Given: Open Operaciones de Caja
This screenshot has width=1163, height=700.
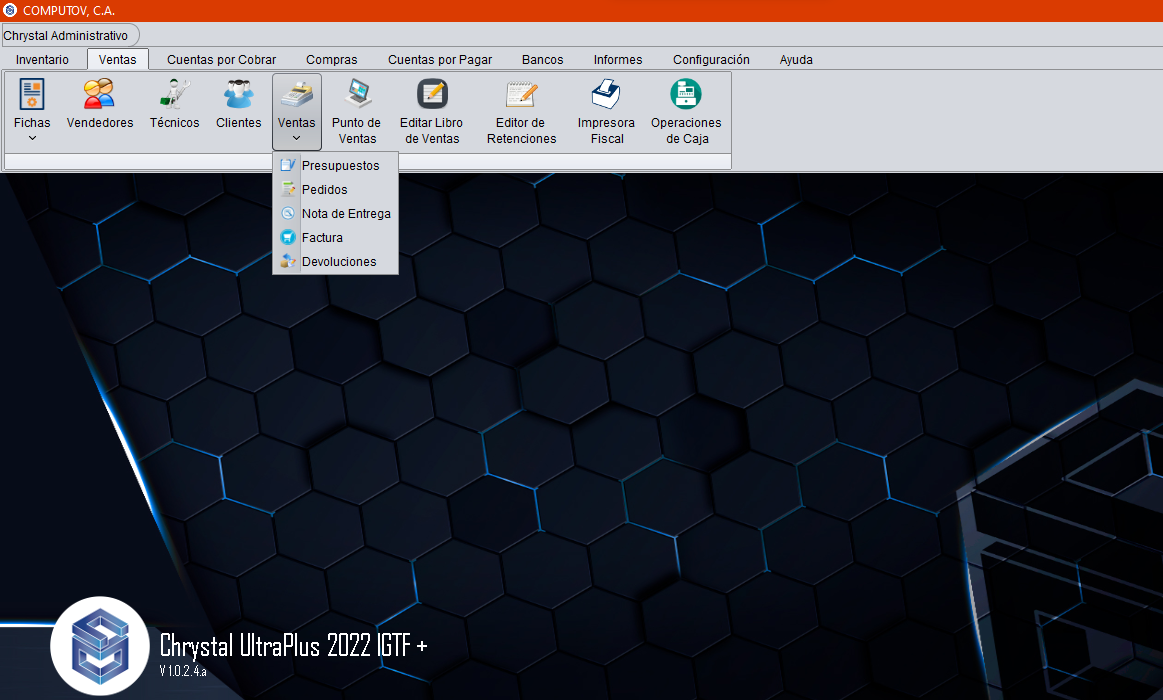Looking at the screenshot, I should tap(685, 111).
